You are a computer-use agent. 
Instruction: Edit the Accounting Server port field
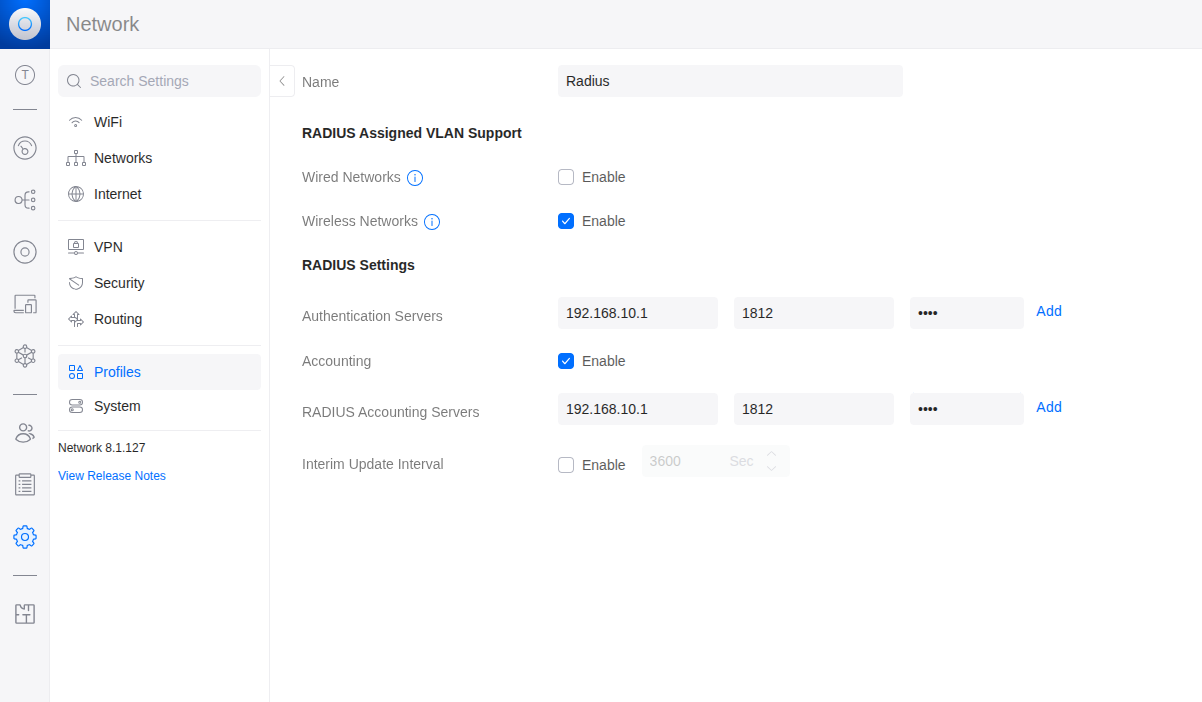coord(814,409)
